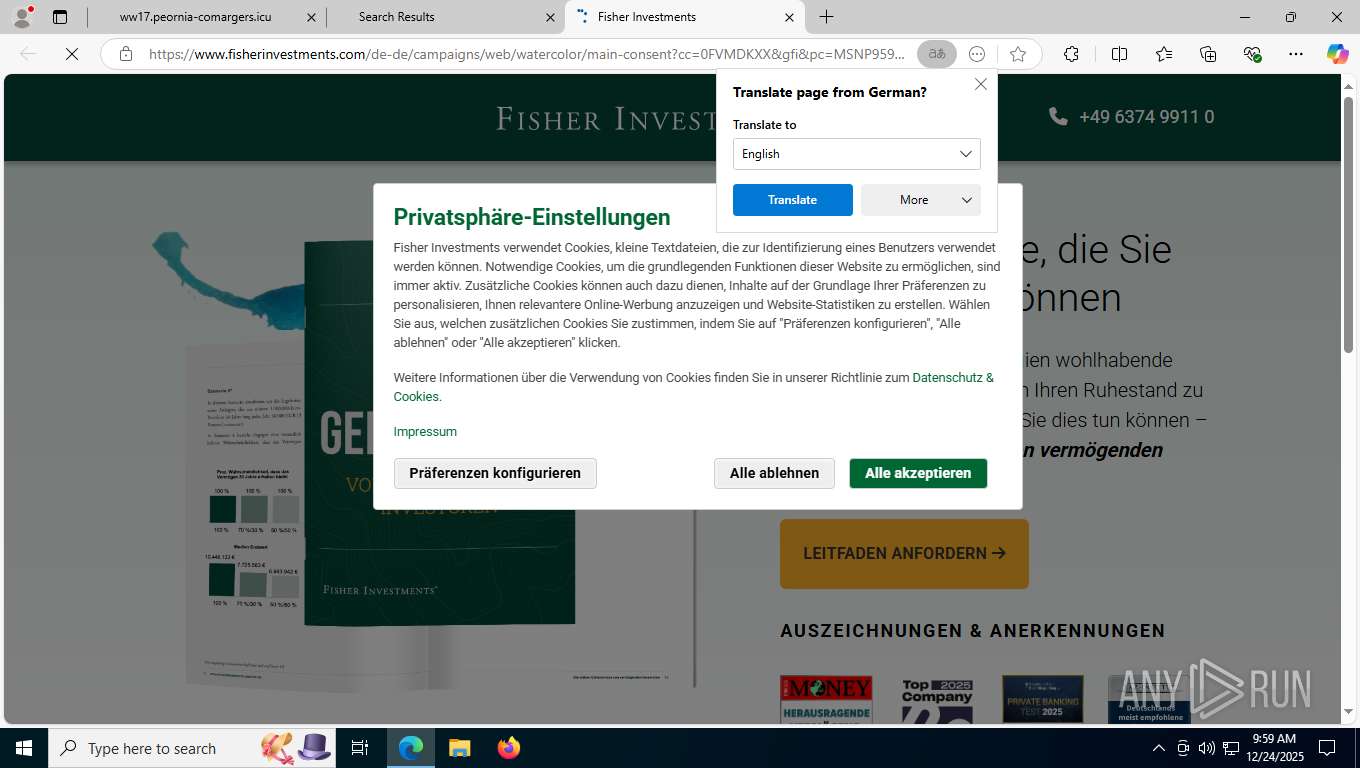
Task: View site information lock icon
Action: (126, 54)
